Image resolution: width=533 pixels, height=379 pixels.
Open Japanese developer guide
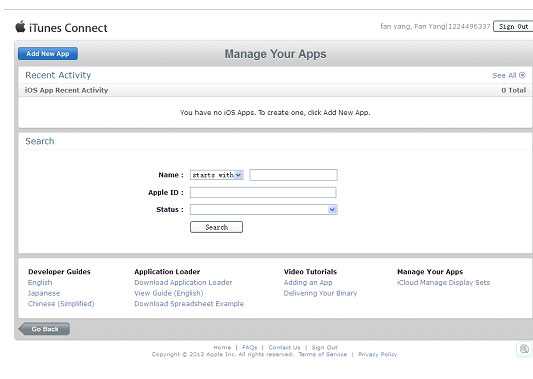44,293
